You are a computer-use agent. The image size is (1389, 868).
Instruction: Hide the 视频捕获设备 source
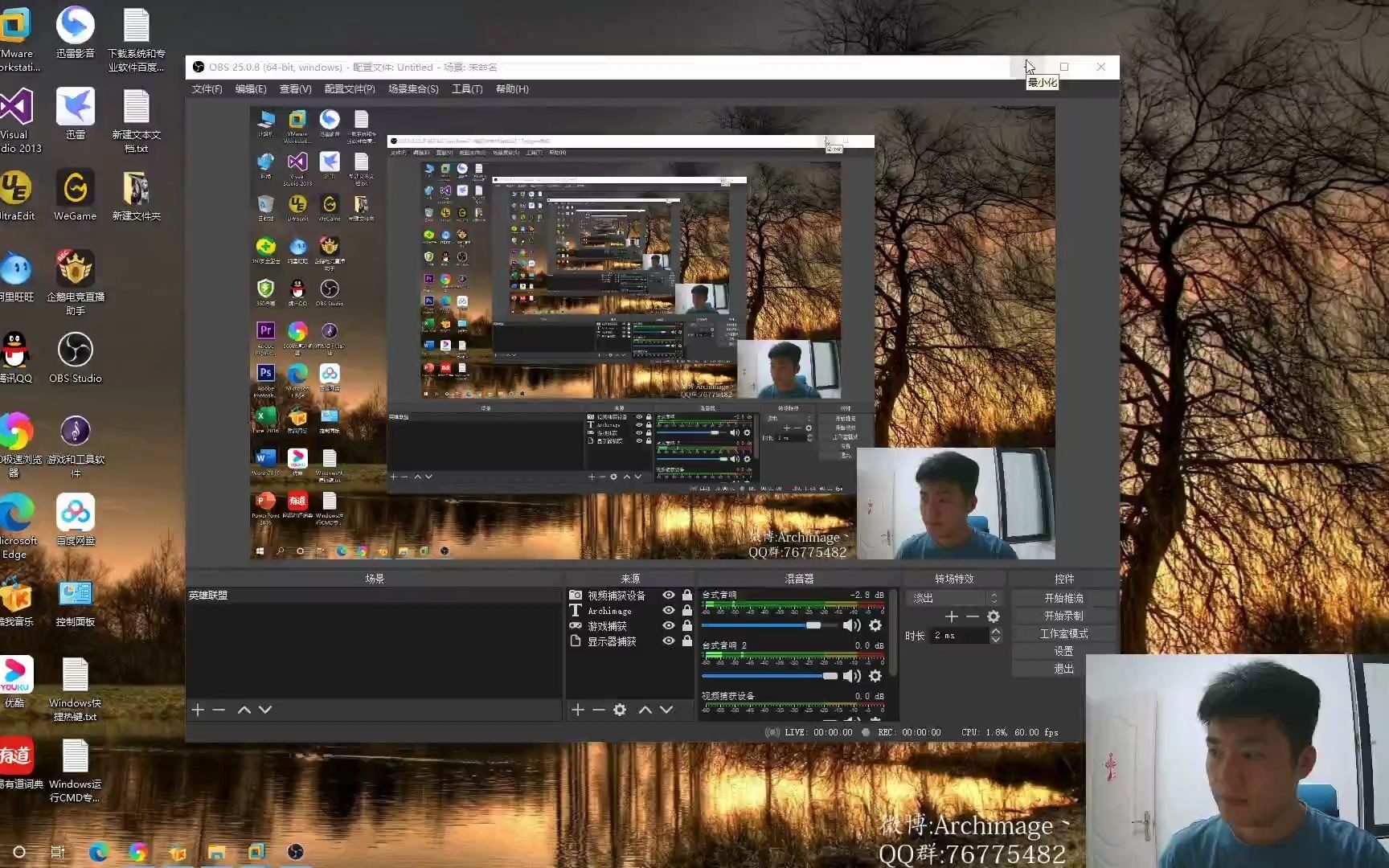668,596
